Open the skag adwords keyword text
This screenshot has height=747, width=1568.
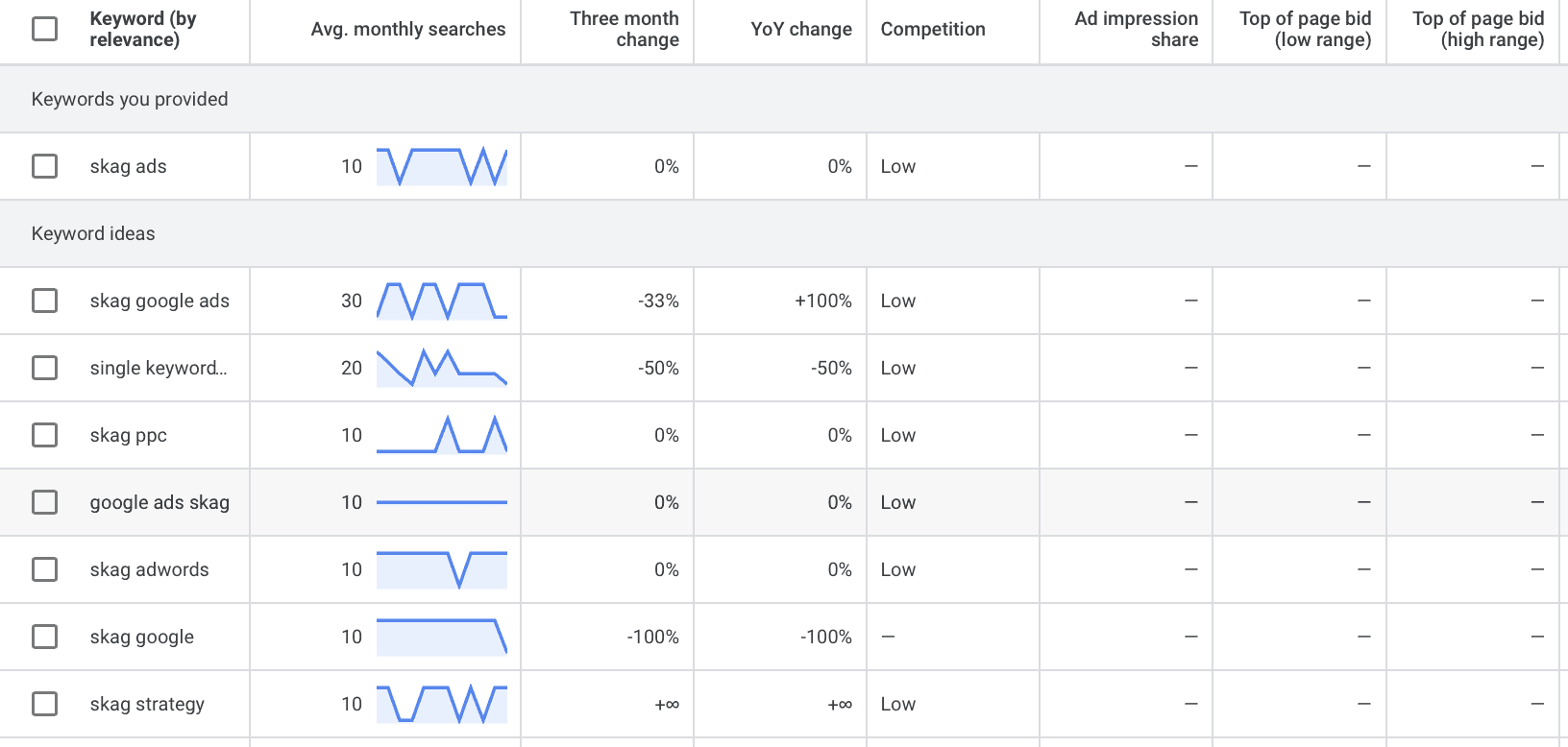149,569
